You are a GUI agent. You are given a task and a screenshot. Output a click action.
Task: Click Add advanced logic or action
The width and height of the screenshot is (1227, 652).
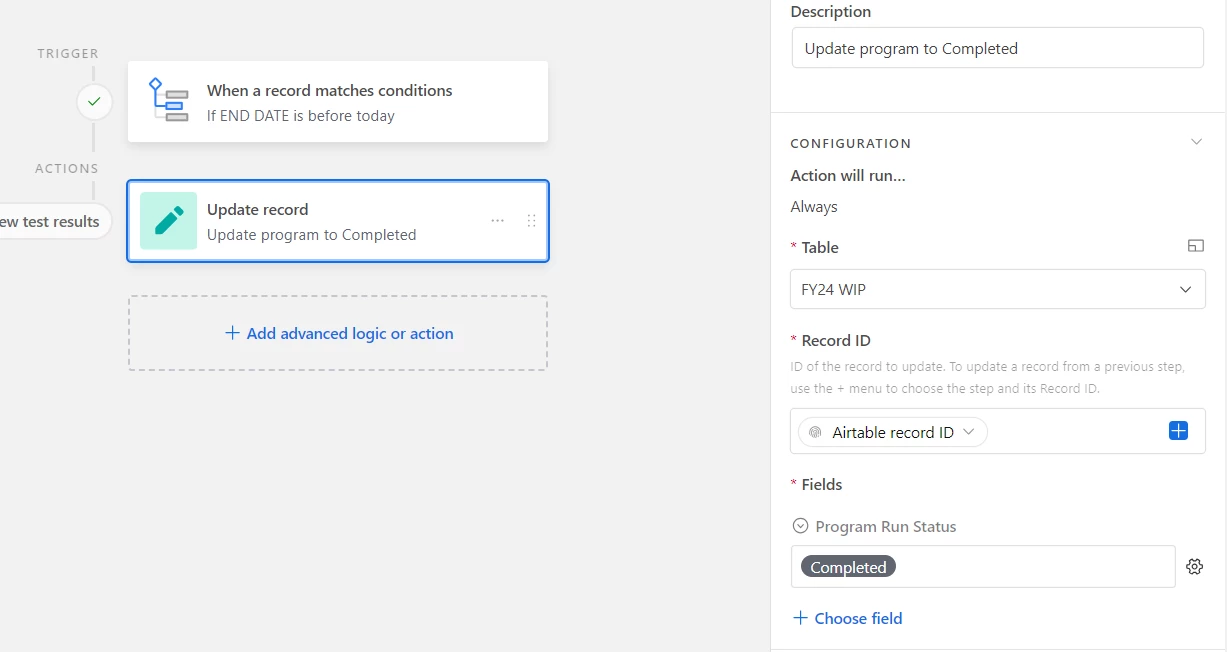click(x=338, y=333)
